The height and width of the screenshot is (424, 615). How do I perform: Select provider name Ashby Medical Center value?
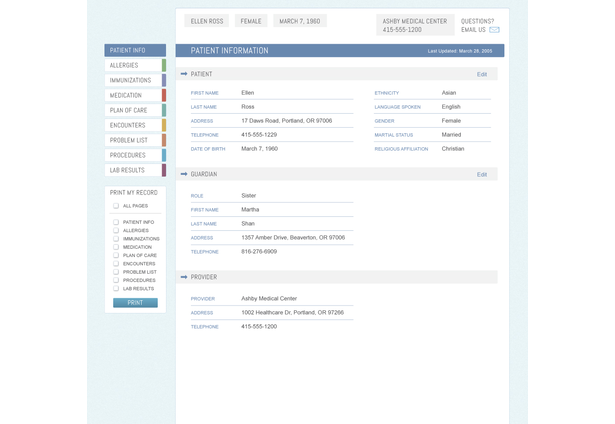point(269,298)
